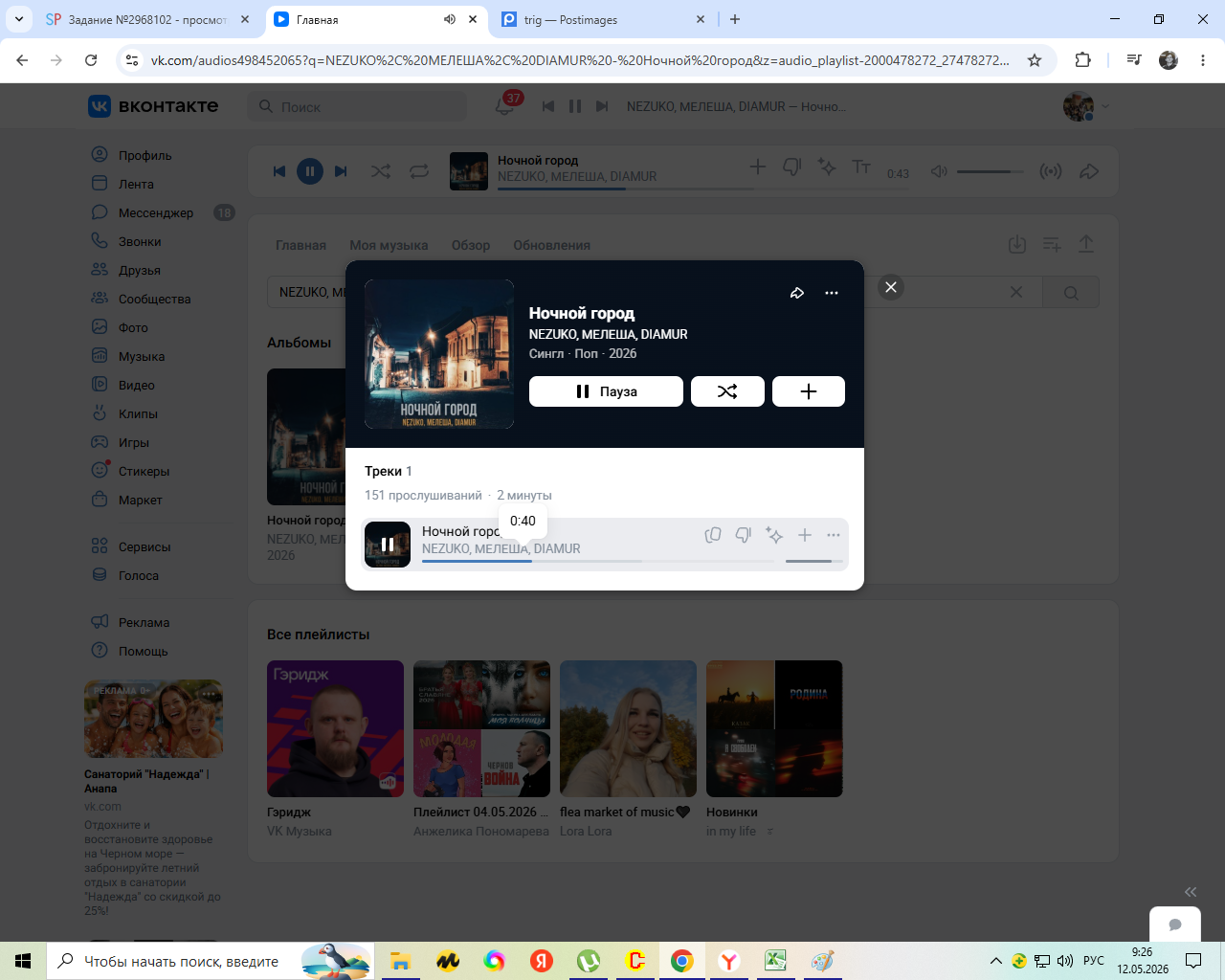This screenshot has width=1225, height=980.
Task: Show lyrics via Tт icon
Action: [x=861, y=167]
